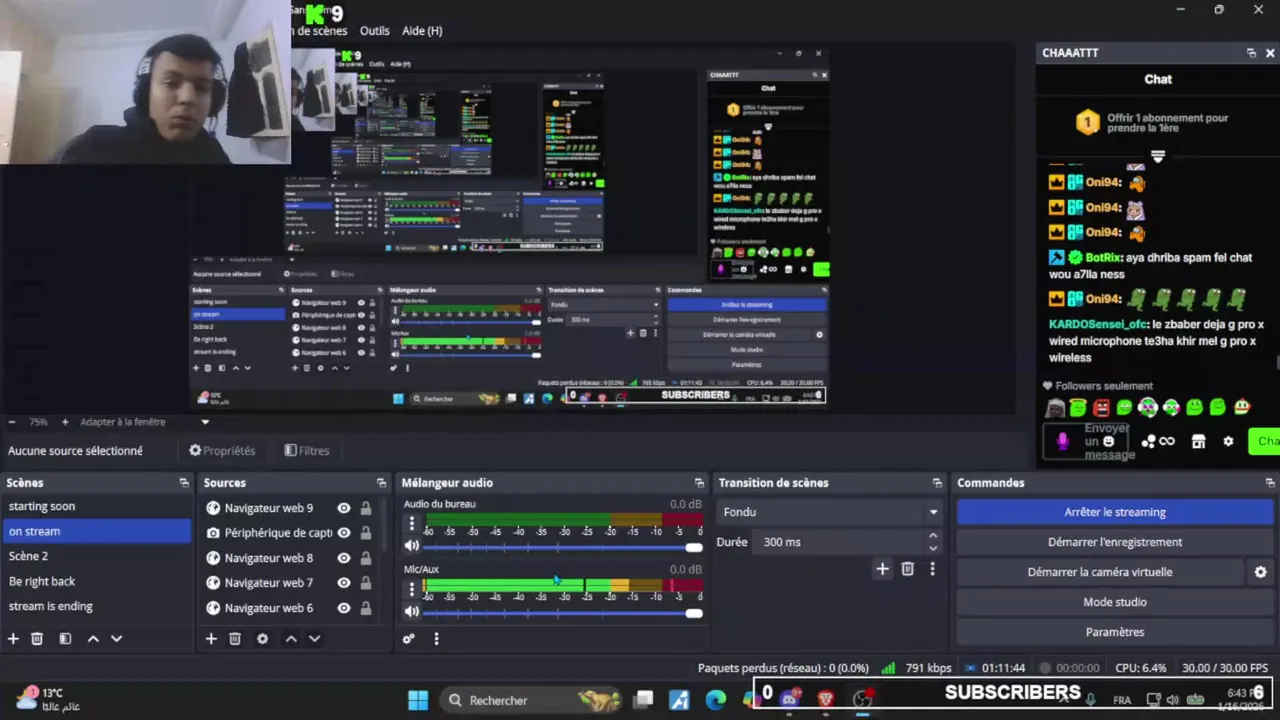Open Fondu transition dropdown

tap(830, 512)
